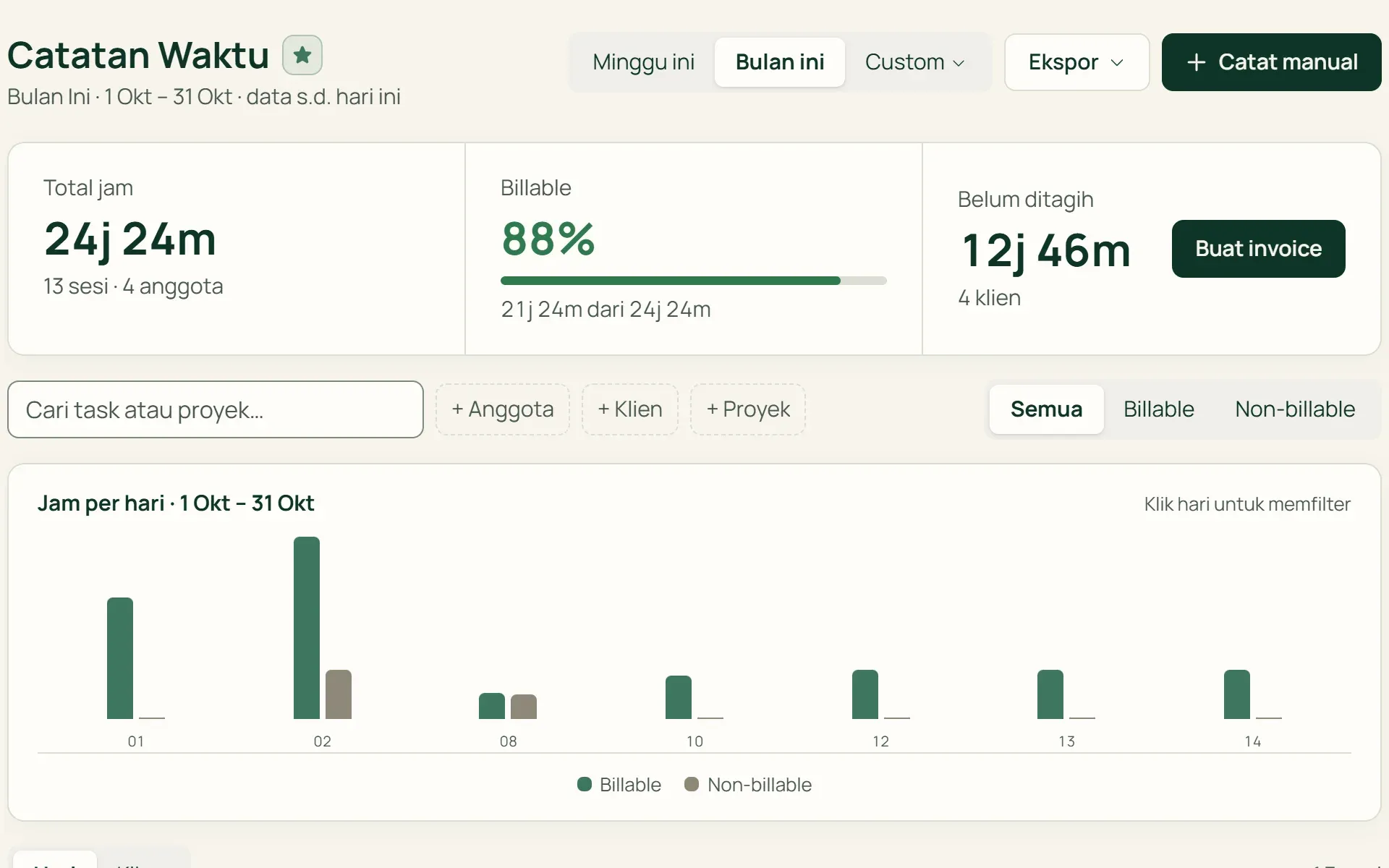Screen dimensions: 1389x868
Task: Click the 13 sesi · 4 anggota text
Action: [133, 286]
